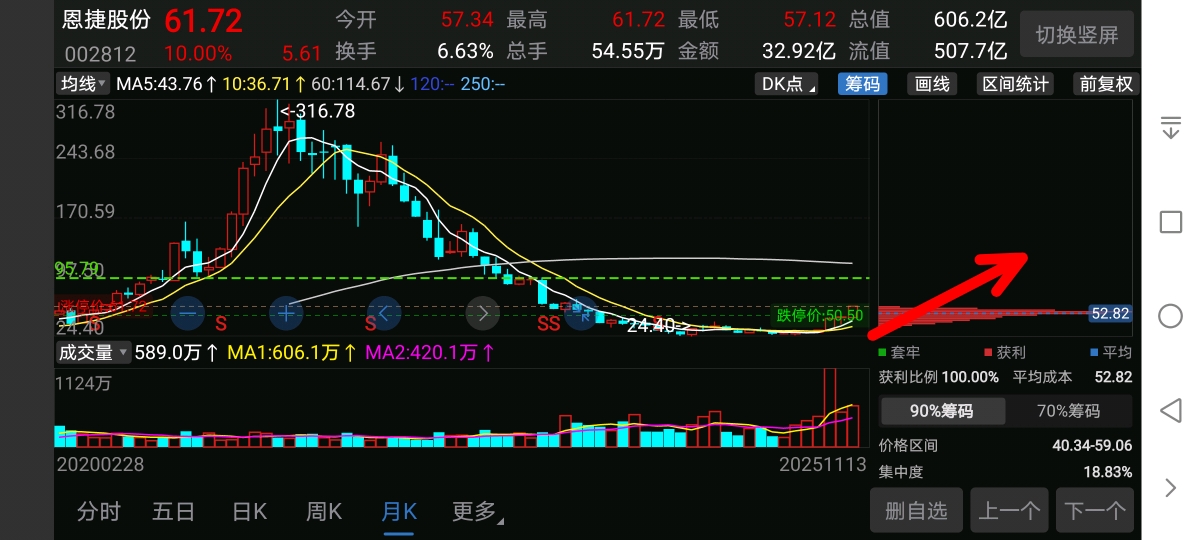Go to 上一个 stock
Screen dimensions: 1200x540
pos(1008,511)
